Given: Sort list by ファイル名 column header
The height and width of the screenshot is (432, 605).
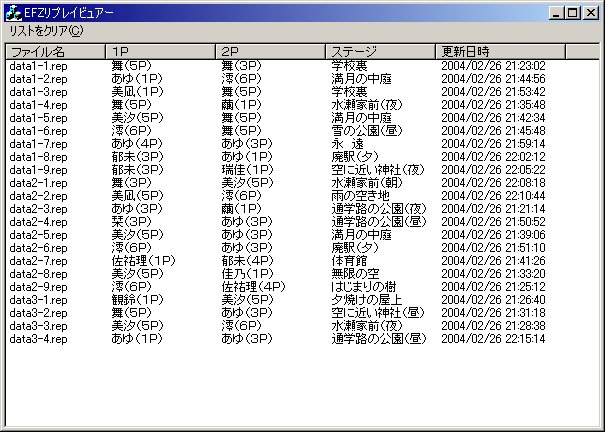Looking at the screenshot, I should (56, 51).
